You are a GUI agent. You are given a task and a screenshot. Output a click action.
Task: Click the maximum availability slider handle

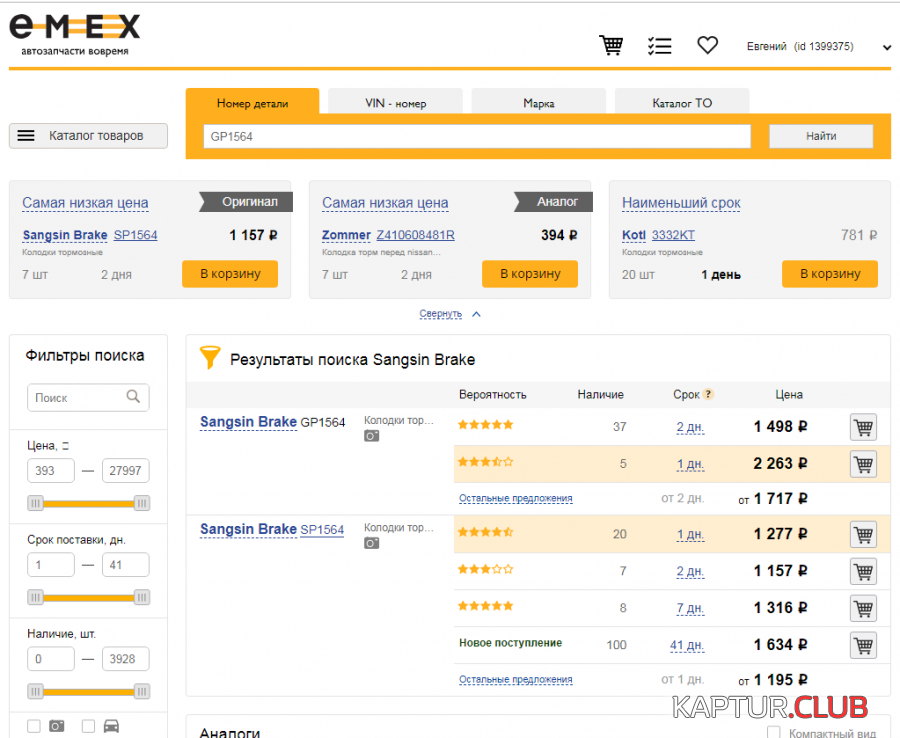click(142, 692)
